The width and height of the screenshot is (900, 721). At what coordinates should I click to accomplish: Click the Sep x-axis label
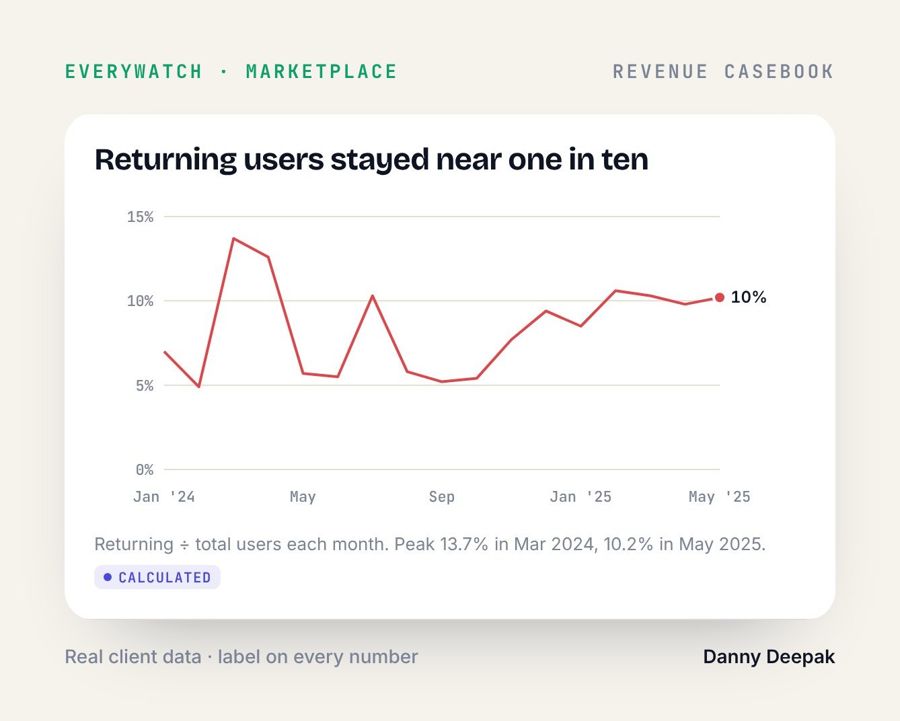pos(441,497)
